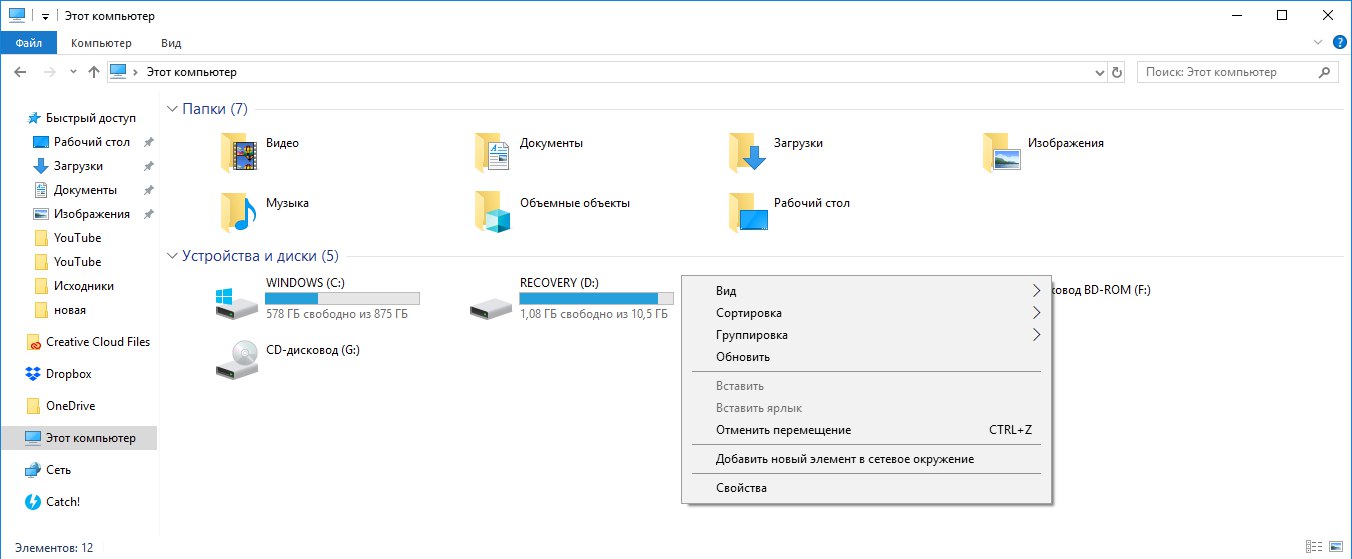Open the новая folder in sidebar

(59, 310)
